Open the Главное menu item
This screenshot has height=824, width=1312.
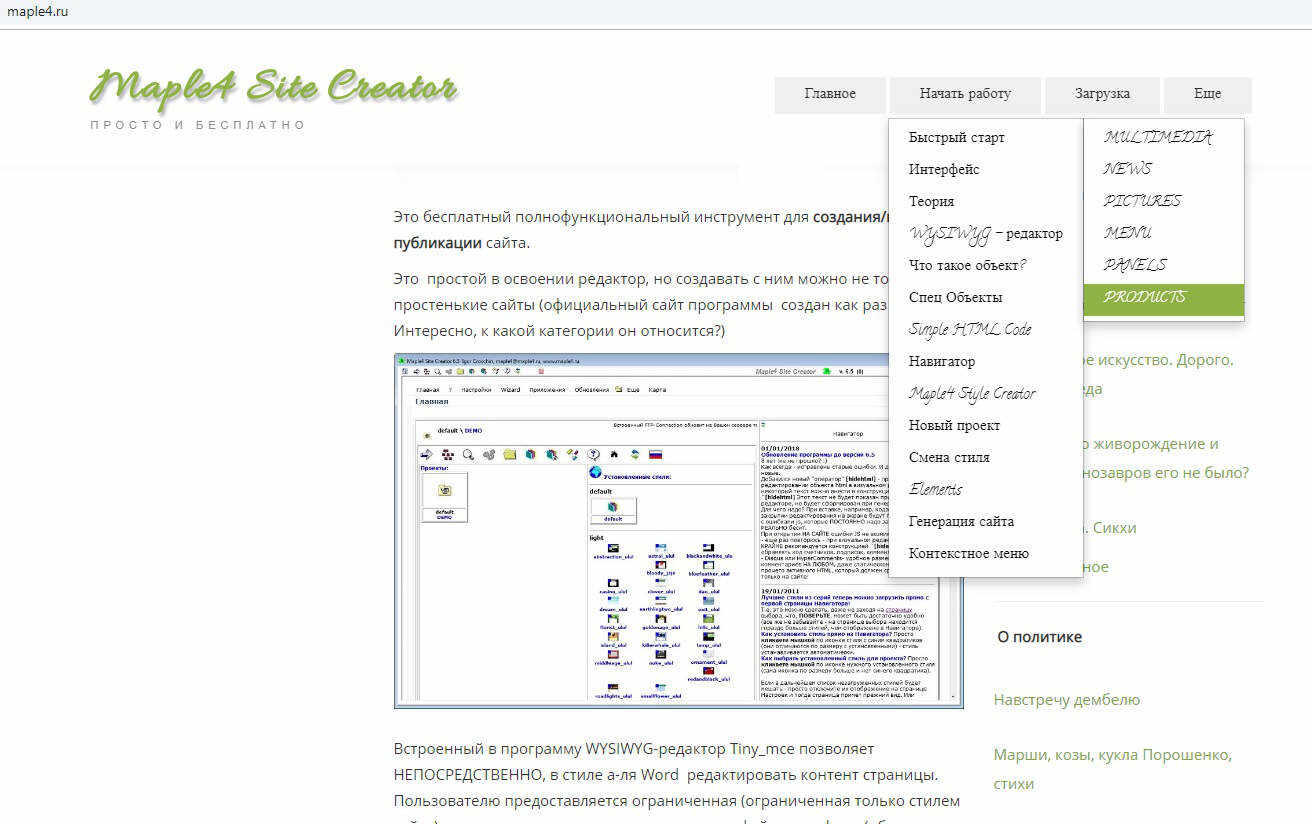pyautogui.click(x=830, y=94)
